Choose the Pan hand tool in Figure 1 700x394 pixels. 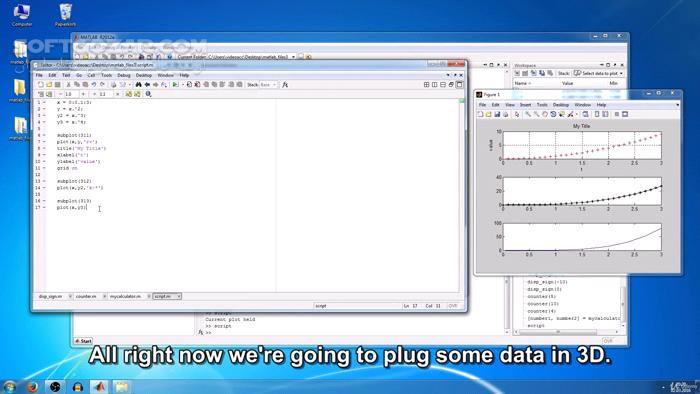[545, 114]
